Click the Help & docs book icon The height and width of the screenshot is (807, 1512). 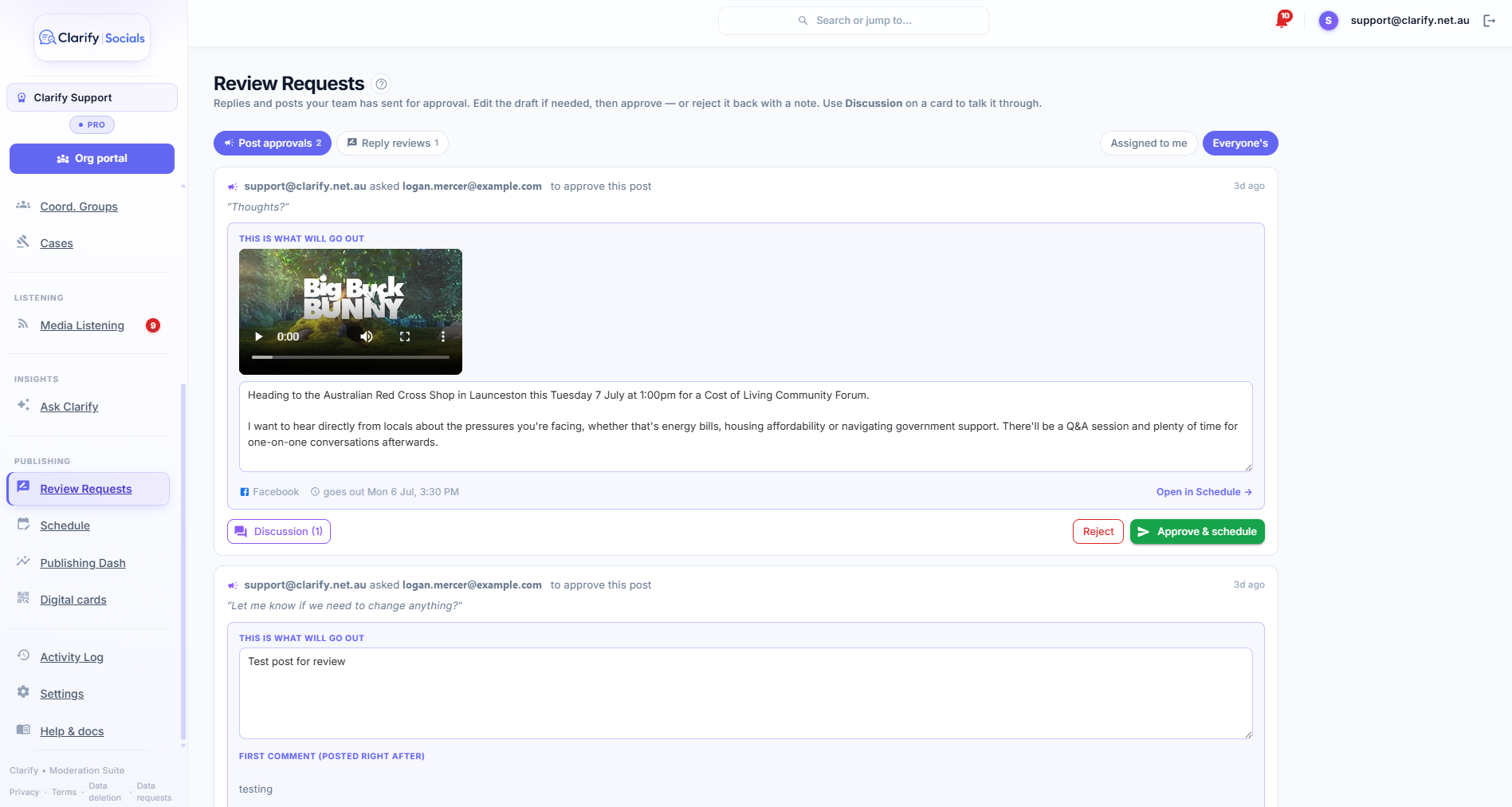(x=23, y=730)
